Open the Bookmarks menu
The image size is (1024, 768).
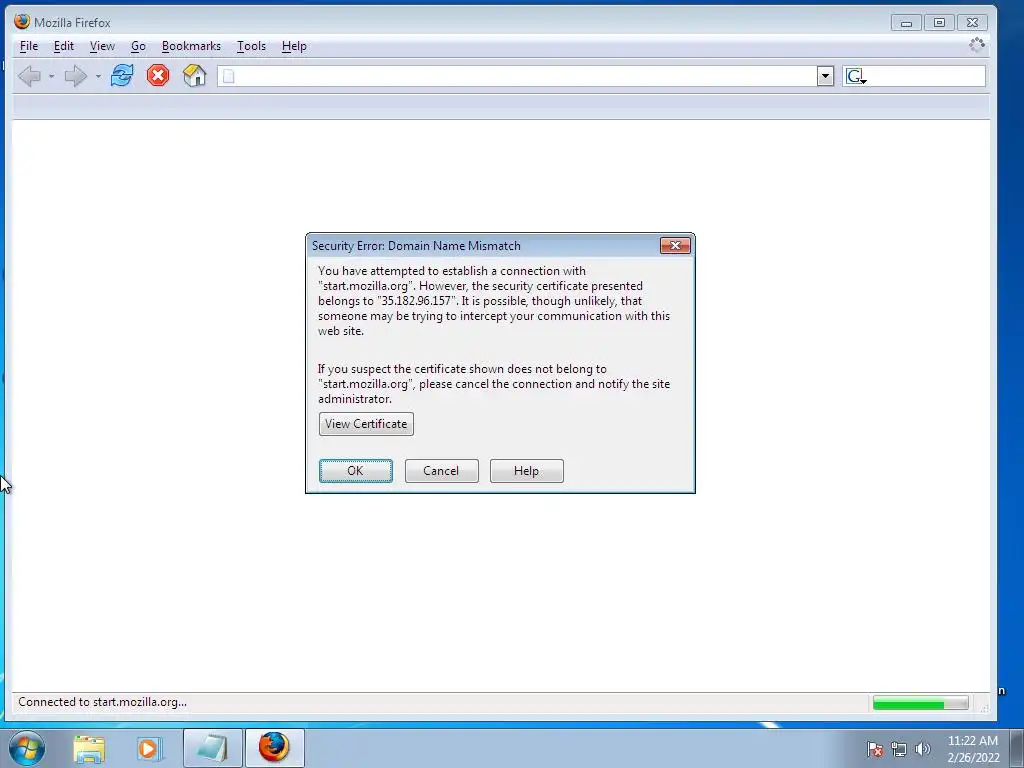tap(191, 46)
